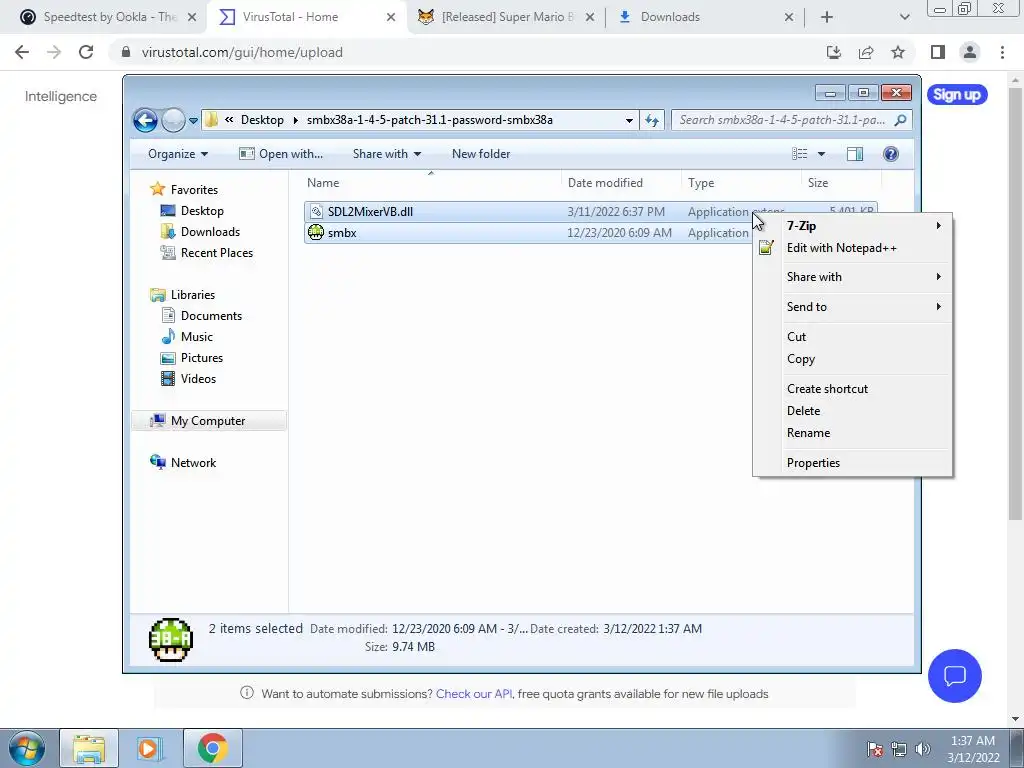Screen dimensions: 1024x768
Task: Open the Explorer help icon
Action: click(890, 153)
